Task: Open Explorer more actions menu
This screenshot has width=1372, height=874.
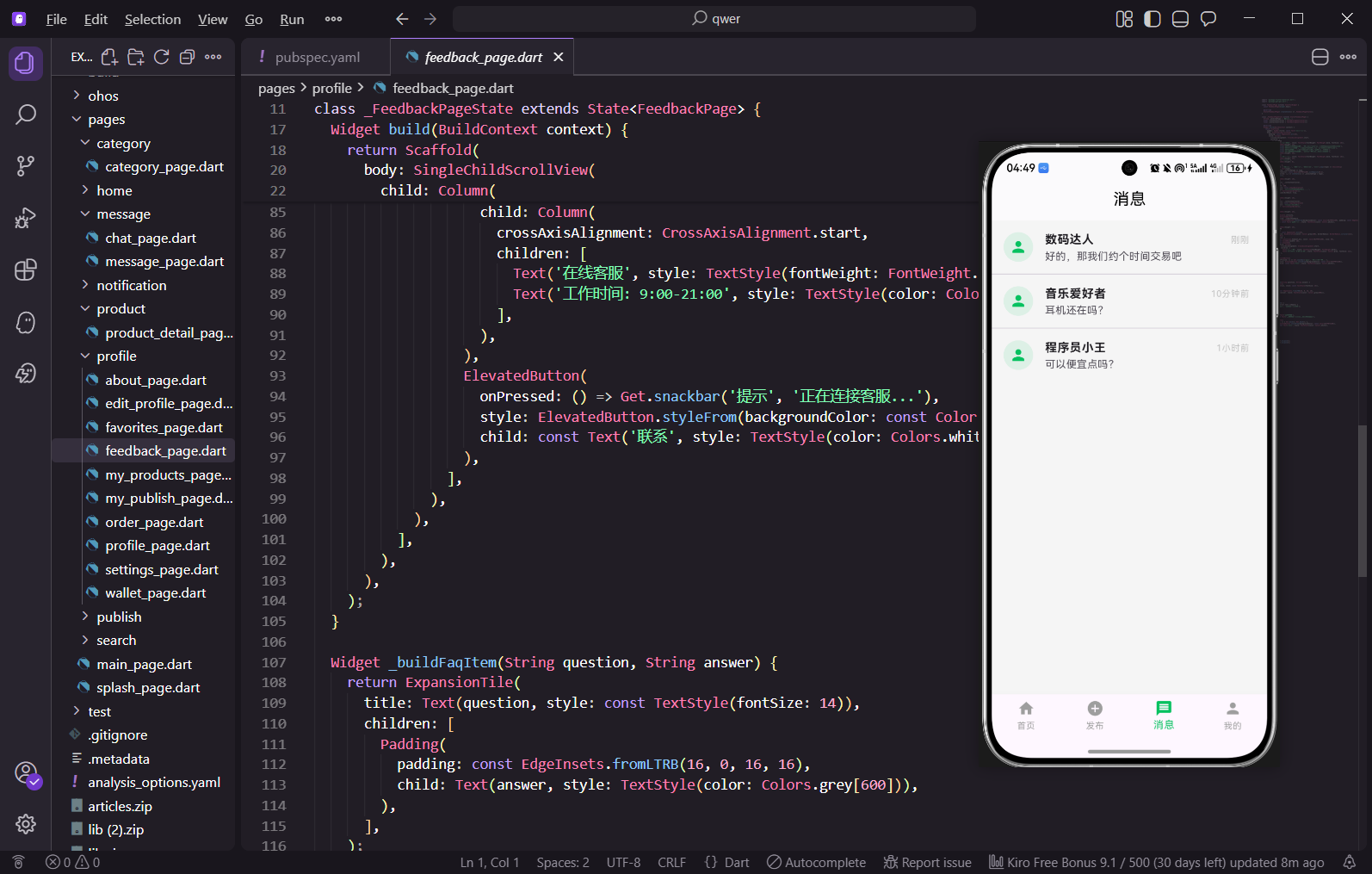Action: [213, 57]
